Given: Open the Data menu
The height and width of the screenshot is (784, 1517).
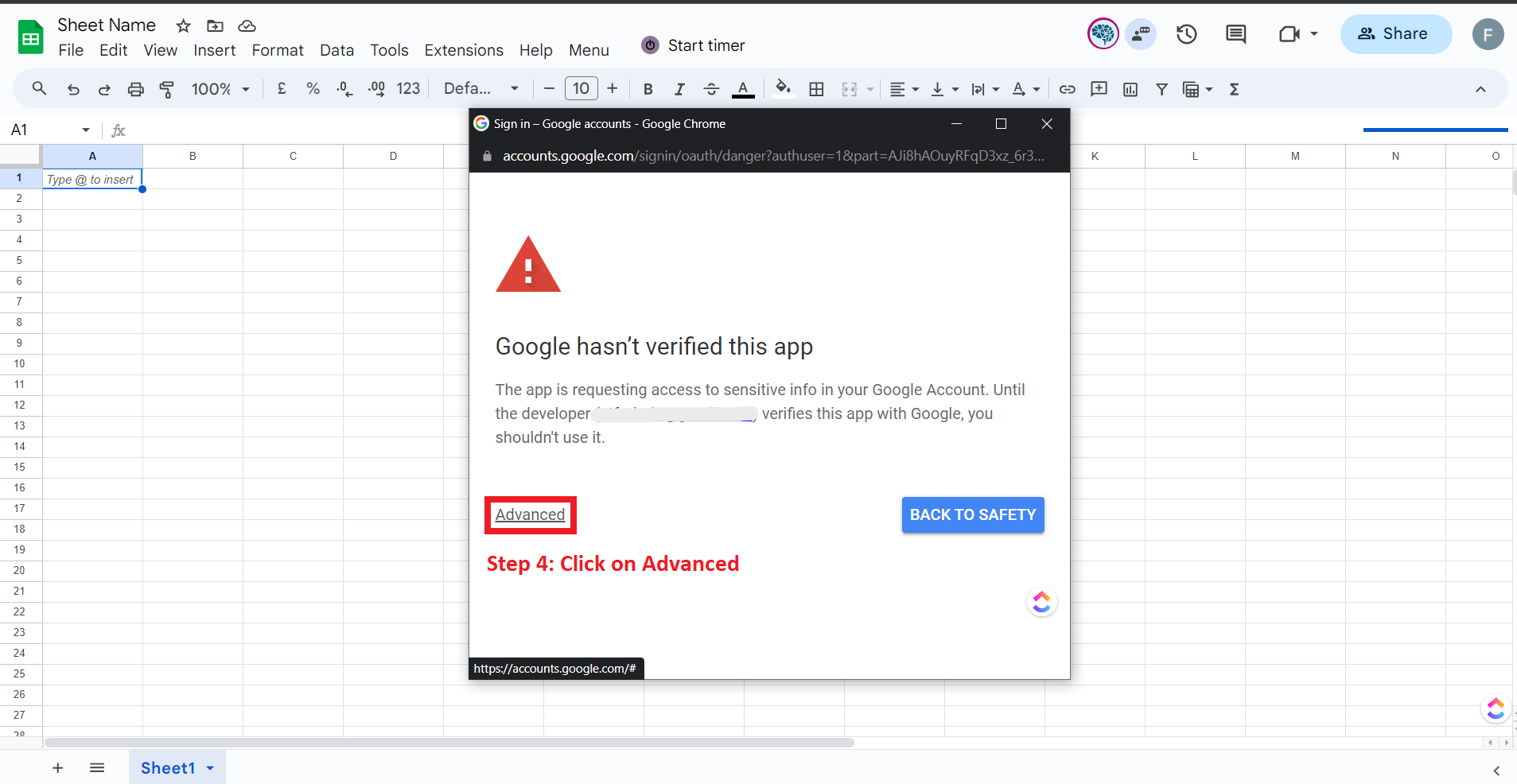Looking at the screenshot, I should coord(336,50).
